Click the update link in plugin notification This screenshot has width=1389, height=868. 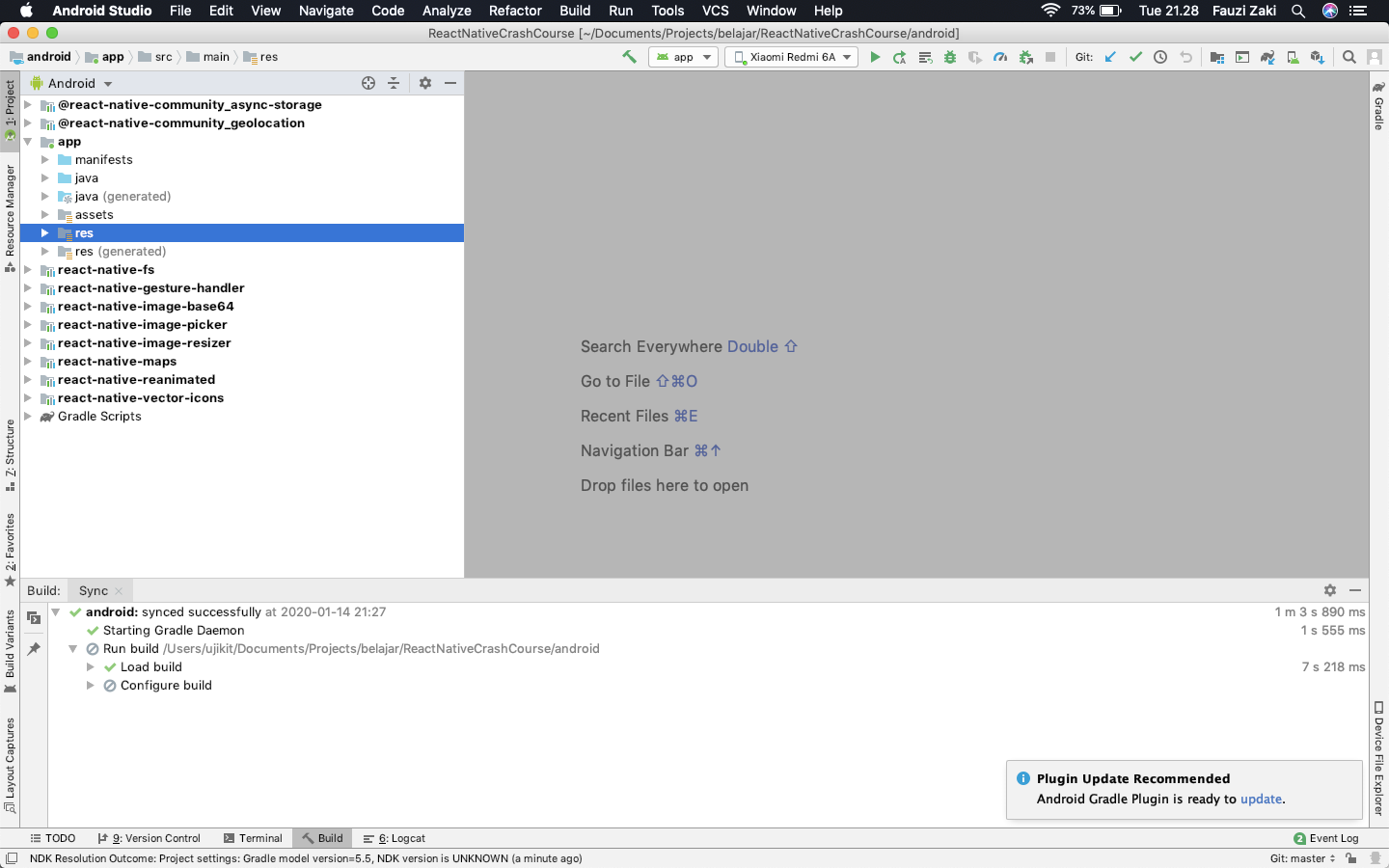click(1262, 799)
